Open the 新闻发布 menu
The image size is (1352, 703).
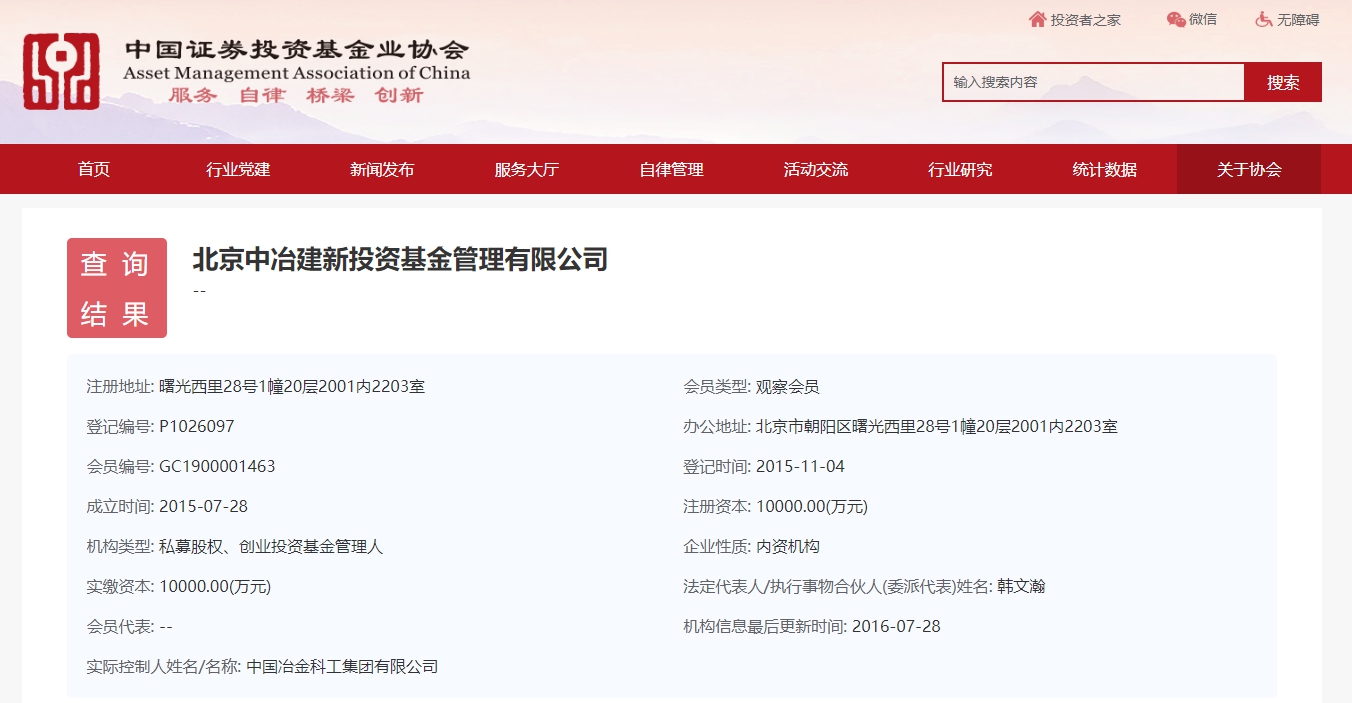coord(382,169)
